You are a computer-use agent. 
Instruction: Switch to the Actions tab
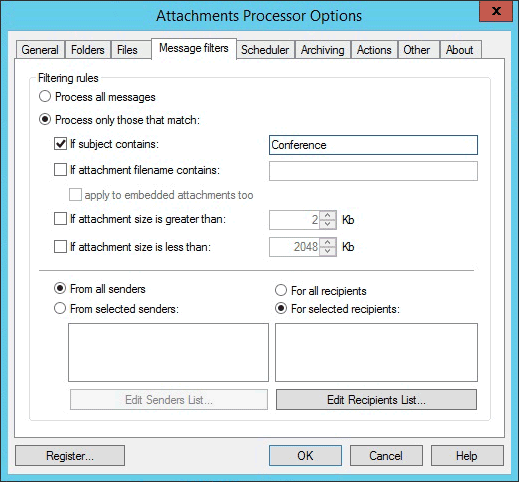pyautogui.click(x=374, y=50)
